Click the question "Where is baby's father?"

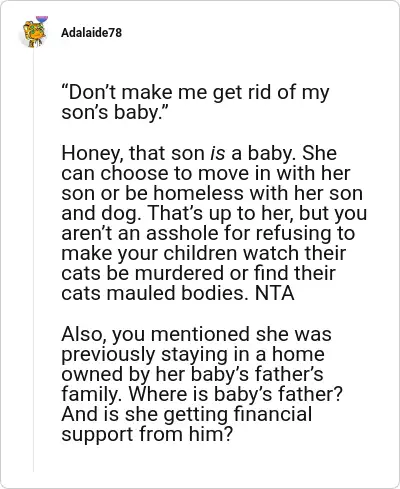[x=236, y=394]
